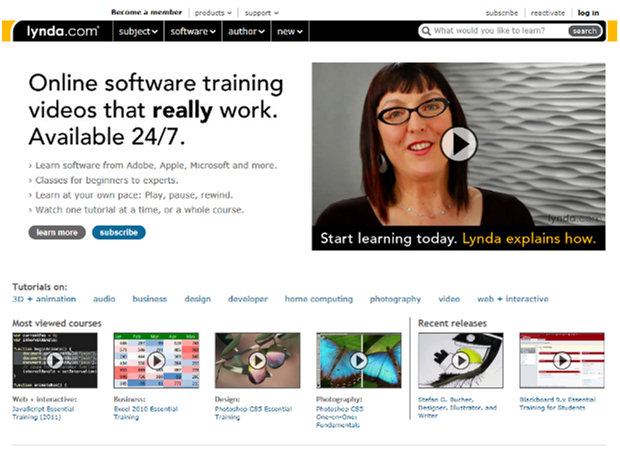Image resolution: width=620 pixels, height=455 pixels.
Task: Open video tutorials category
Action: (x=449, y=299)
